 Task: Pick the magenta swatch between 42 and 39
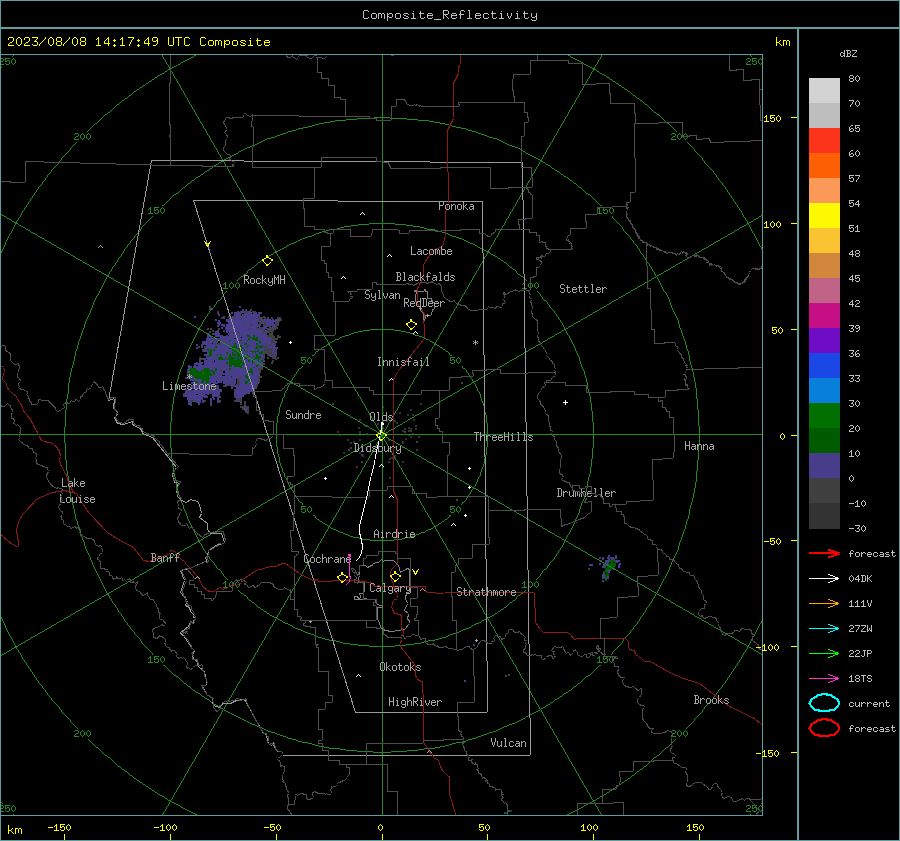824,316
